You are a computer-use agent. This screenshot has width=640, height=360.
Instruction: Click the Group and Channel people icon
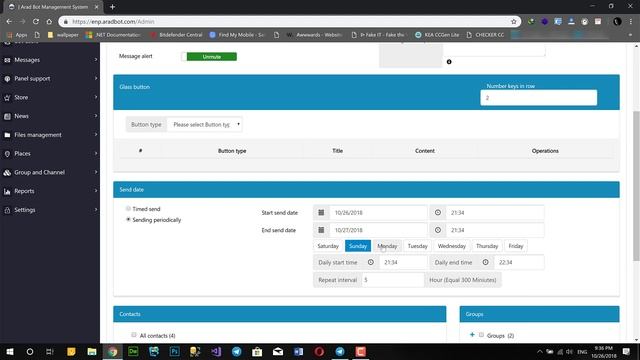(x=7, y=173)
